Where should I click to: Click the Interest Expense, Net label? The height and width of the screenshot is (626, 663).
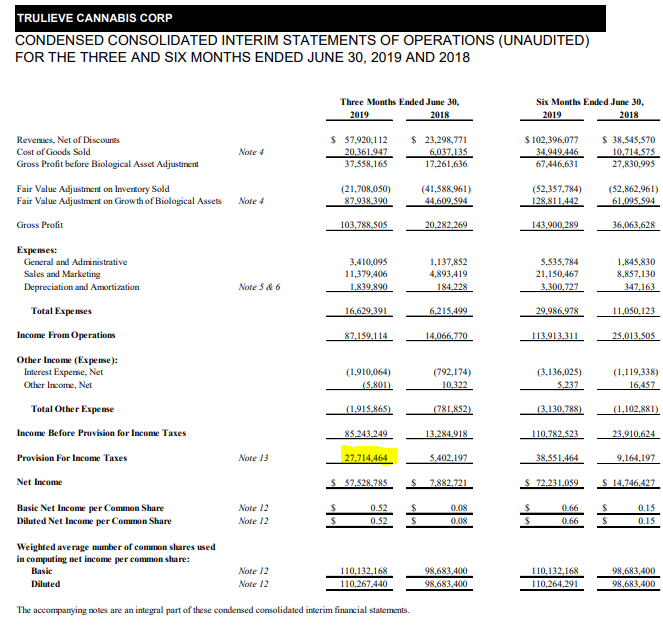pyautogui.click(x=63, y=372)
